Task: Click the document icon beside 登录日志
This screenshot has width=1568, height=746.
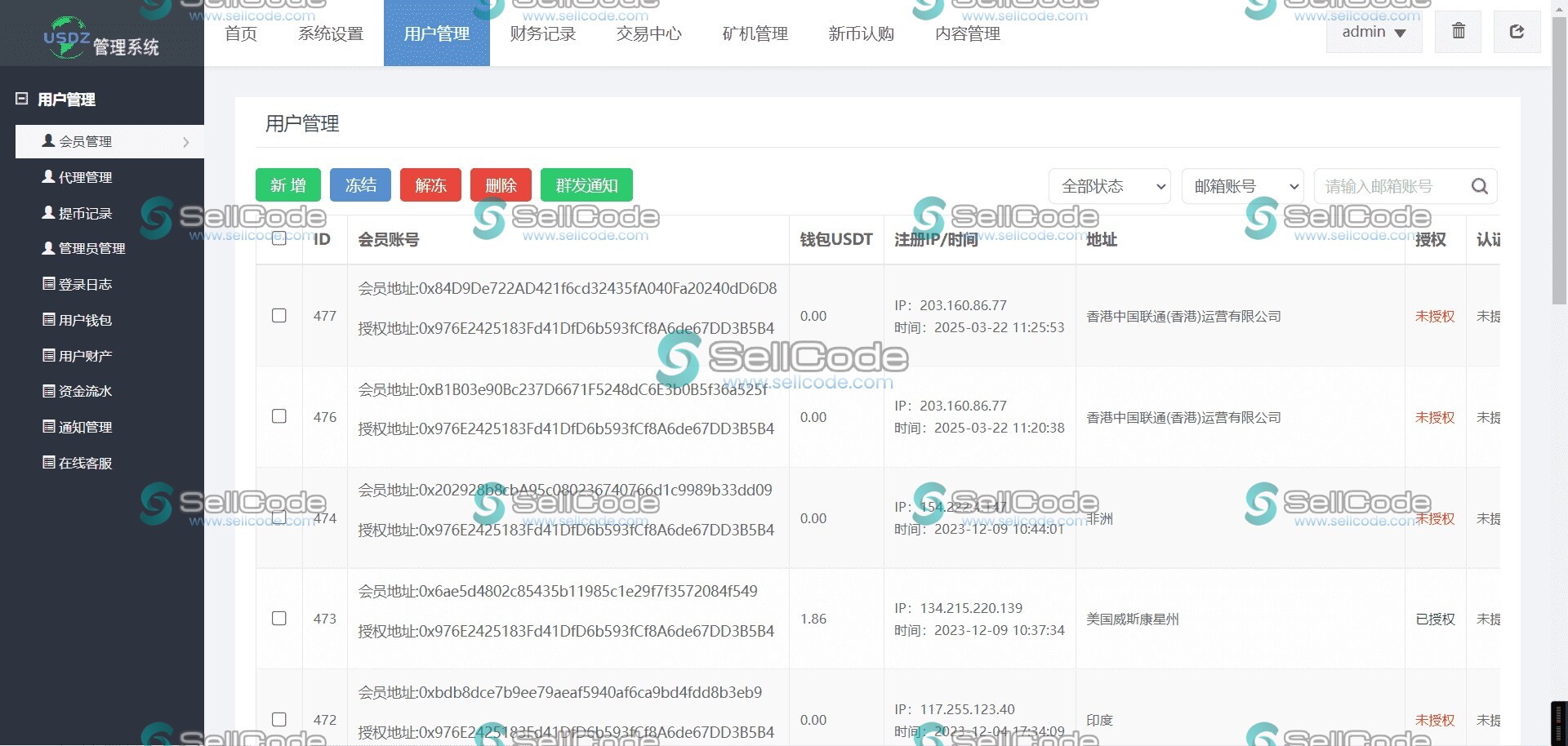Action: (x=48, y=284)
